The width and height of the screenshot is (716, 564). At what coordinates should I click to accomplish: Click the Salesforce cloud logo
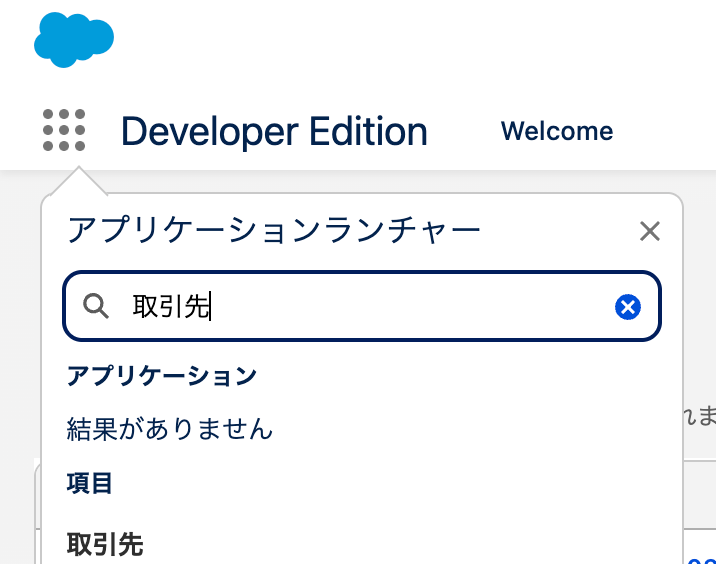pyautogui.click(x=74, y=40)
